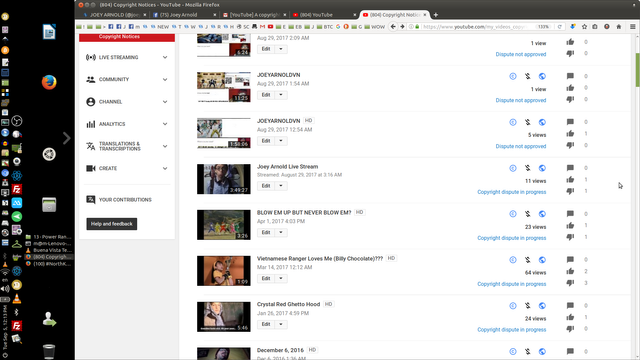Click the Help and feedback button
Viewport: 640px width, 360px height.
(111, 224)
